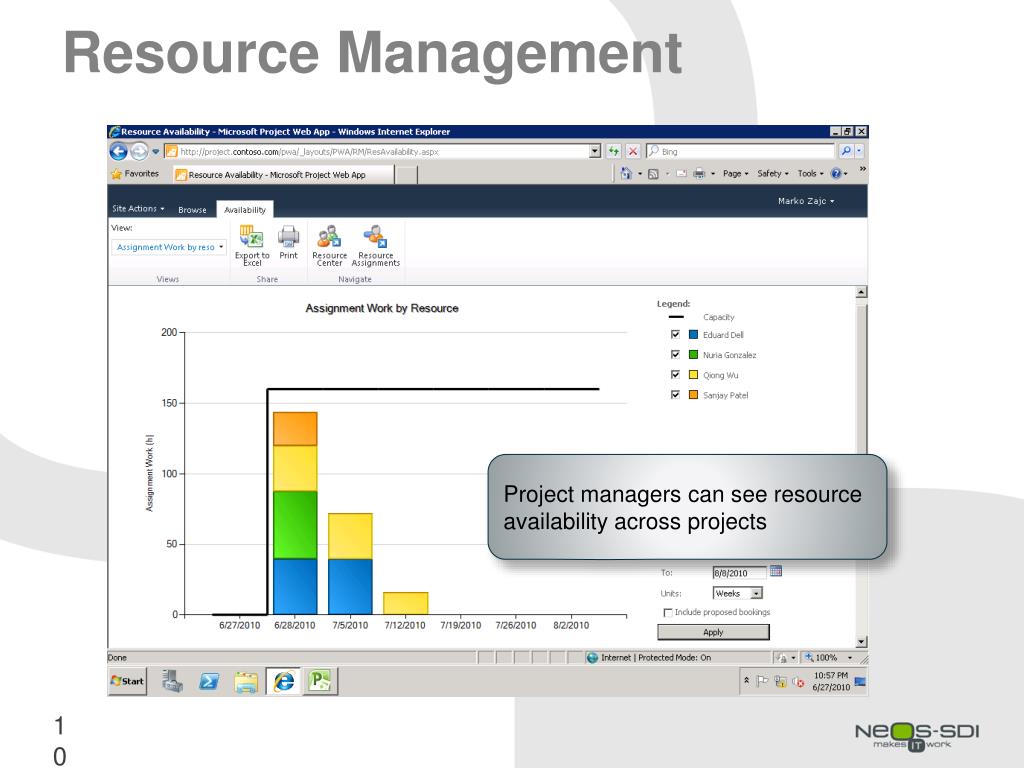
Task: Open the address bar dropdown arrow
Action: click(595, 152)
